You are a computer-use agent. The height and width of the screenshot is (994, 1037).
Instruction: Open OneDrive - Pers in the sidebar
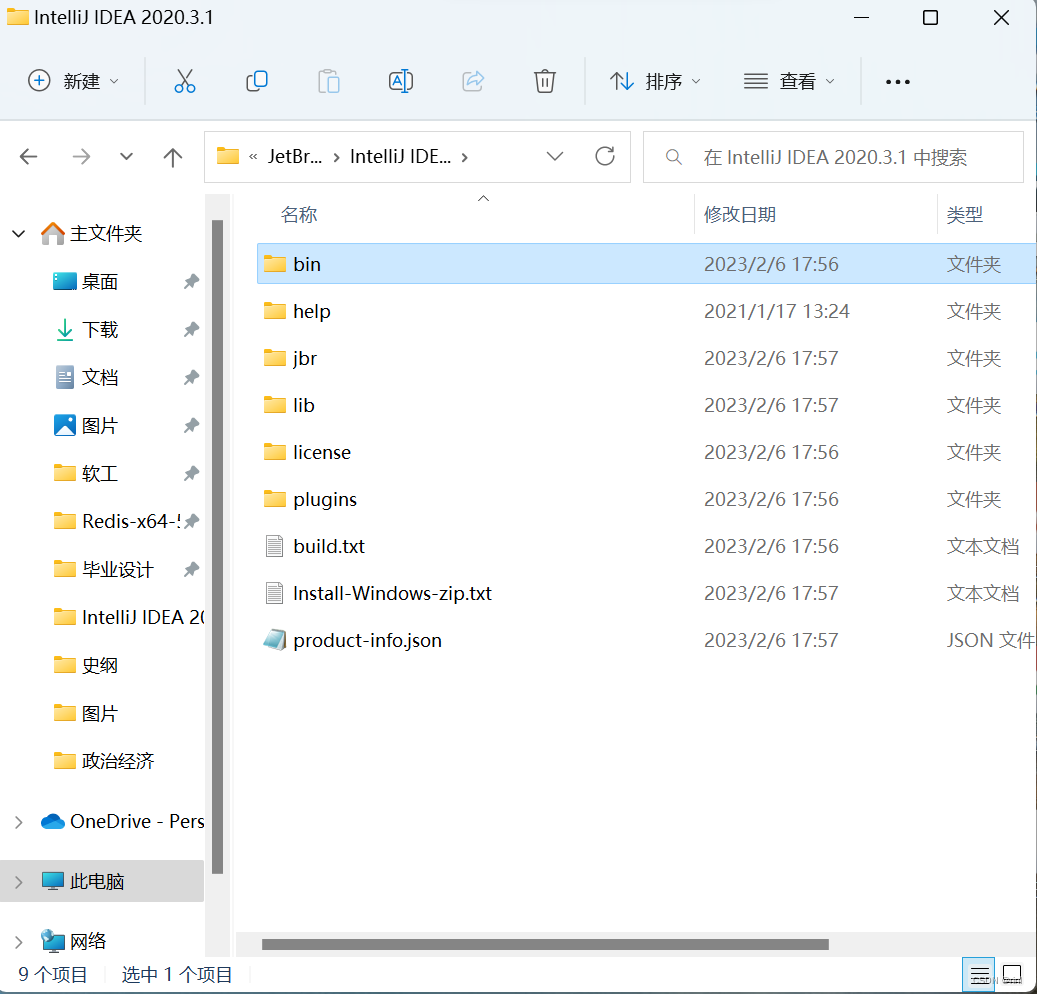click(x=134, y=821)
